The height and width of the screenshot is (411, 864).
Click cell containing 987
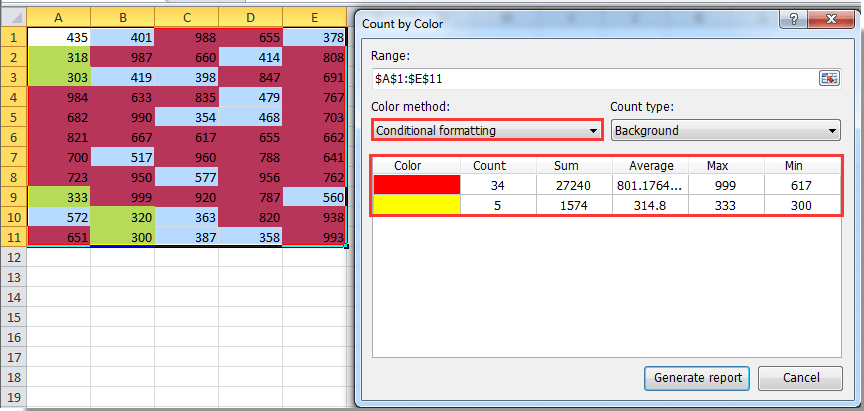(x=122, y=57)
